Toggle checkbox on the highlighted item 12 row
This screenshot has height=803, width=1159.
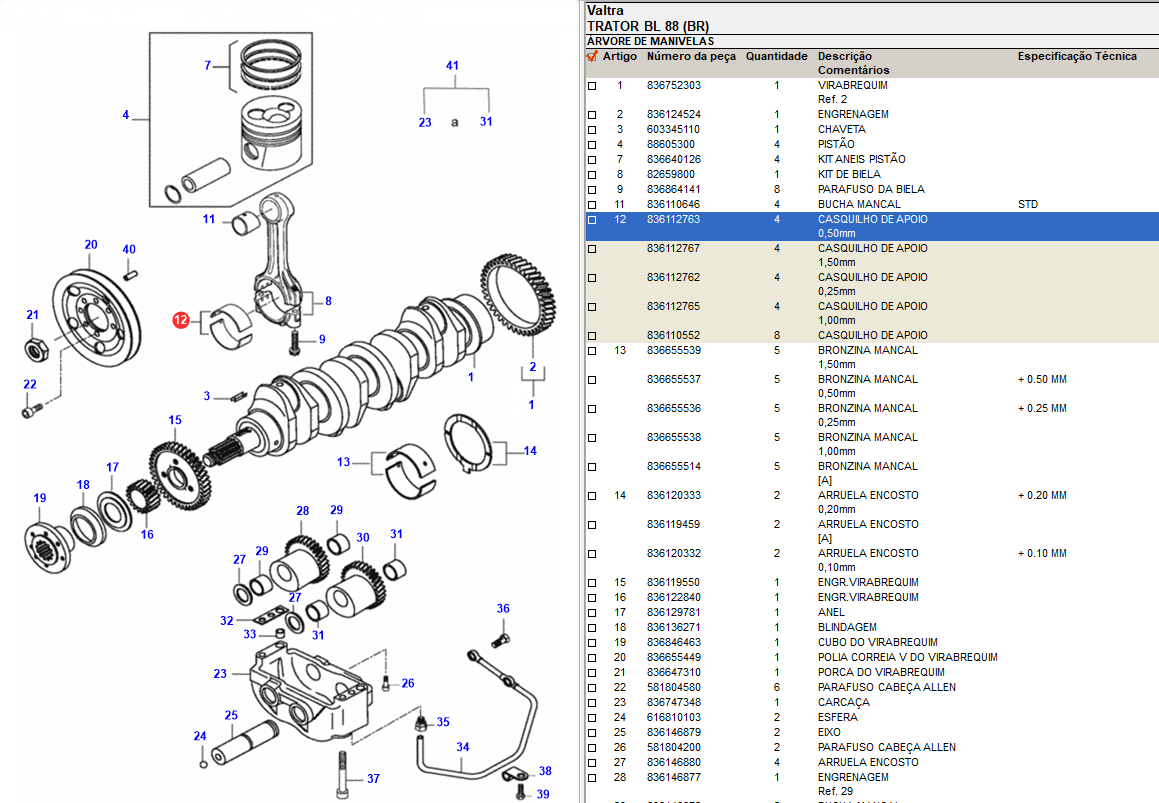(x=592, y=220)
